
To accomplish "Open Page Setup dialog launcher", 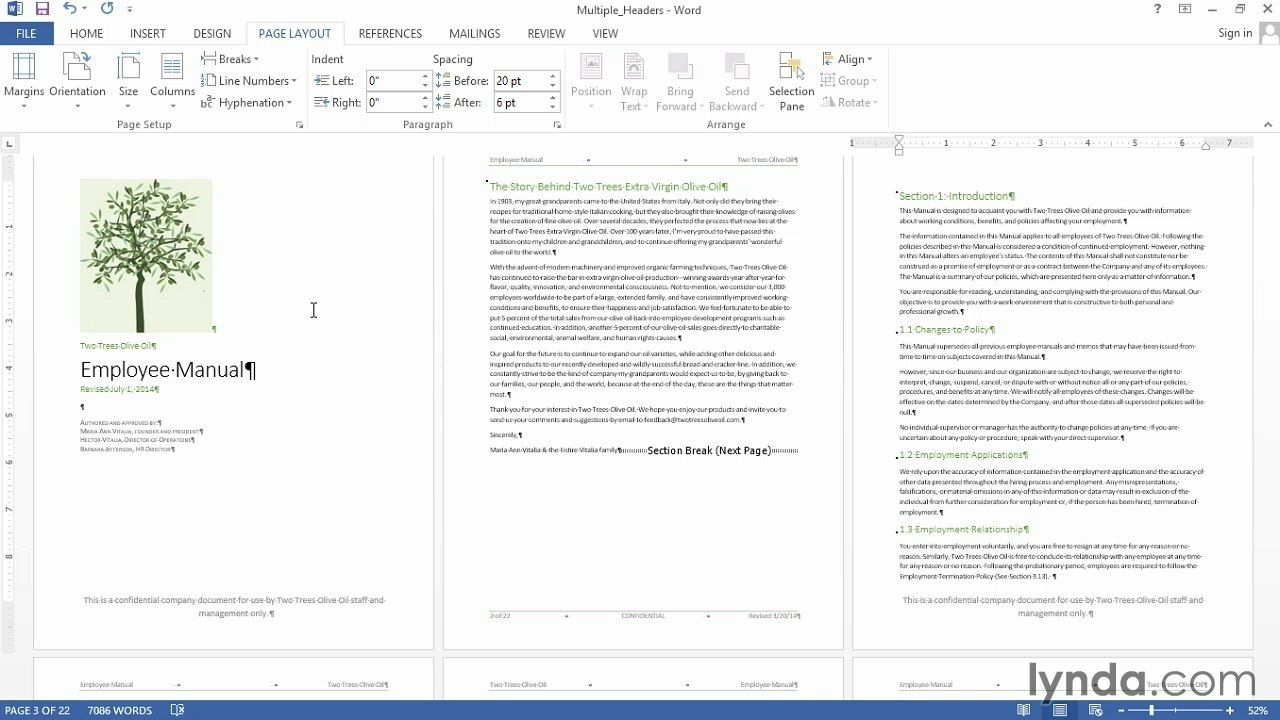I will pos(299,125).
